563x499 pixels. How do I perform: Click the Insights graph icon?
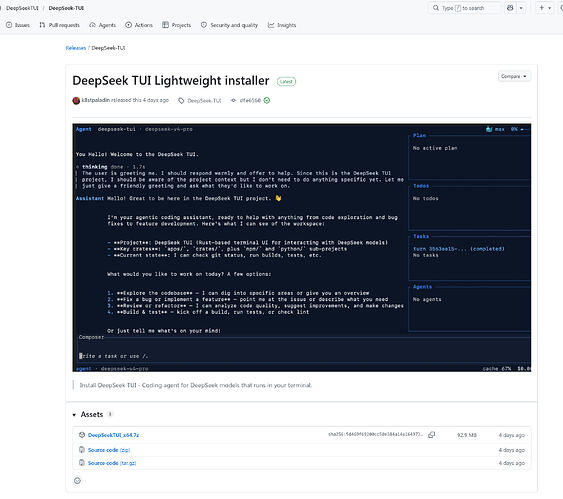click(x=271, y=25)
